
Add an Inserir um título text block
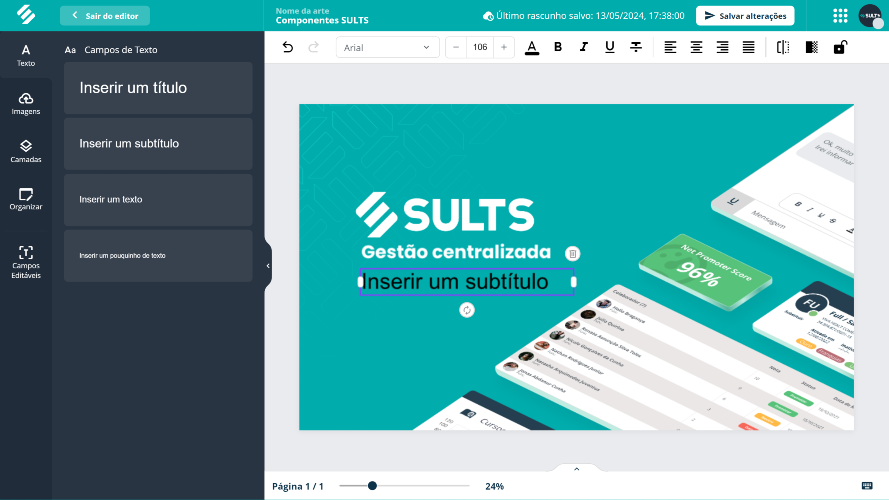(x=158, y=88)
